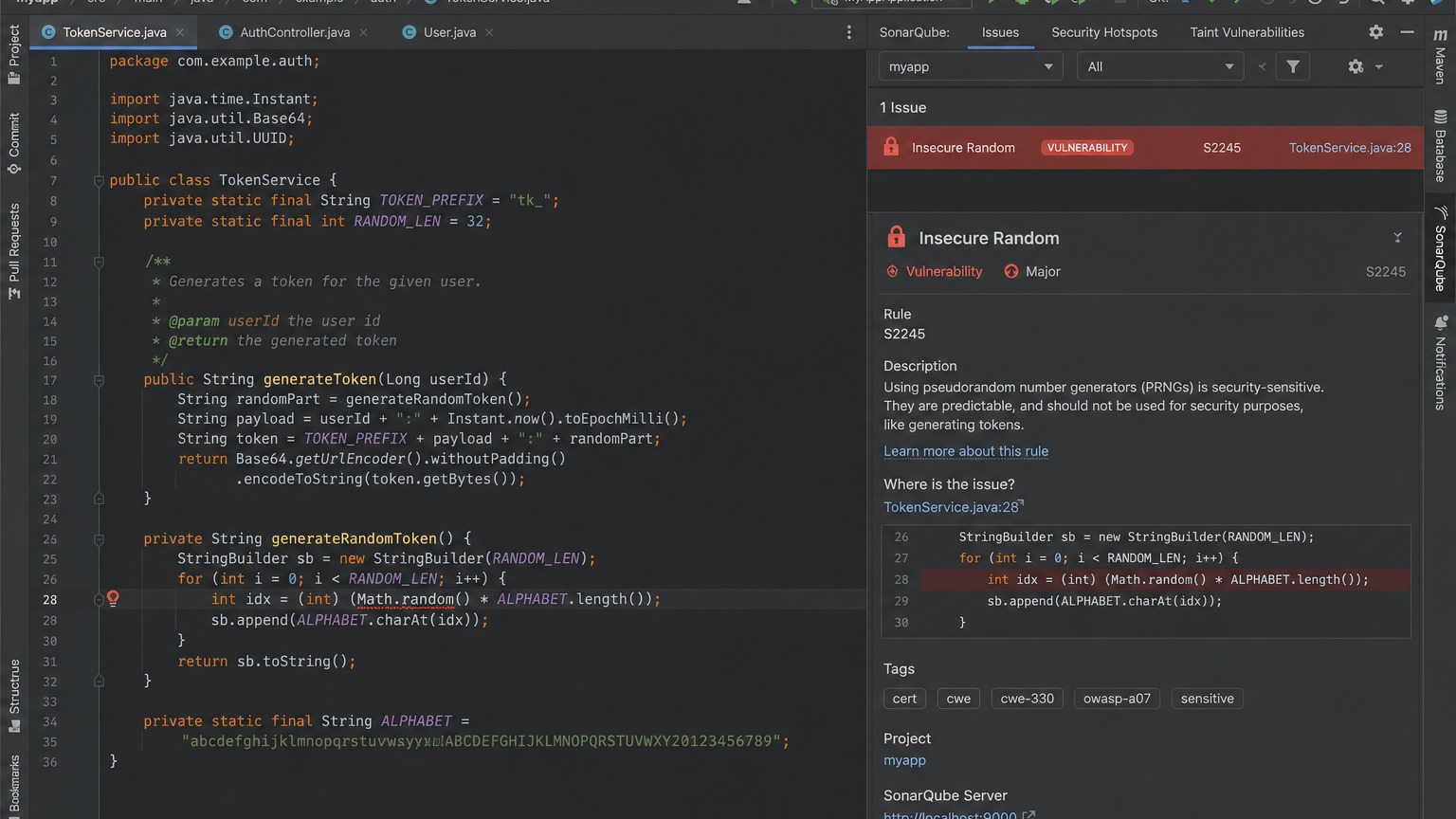This screenshot has height=819, width=1456.
Task: Open the Notifications tool window
Action: pyautogui.click(x=1440, y=362)
